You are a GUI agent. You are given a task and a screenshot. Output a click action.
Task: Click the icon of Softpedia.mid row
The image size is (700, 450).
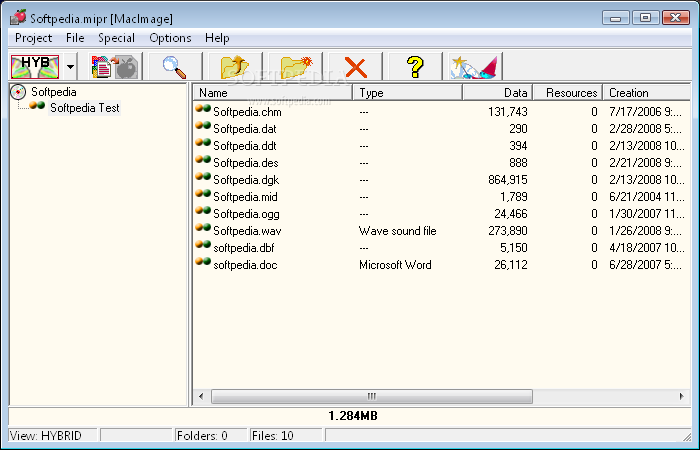(203, 193)
